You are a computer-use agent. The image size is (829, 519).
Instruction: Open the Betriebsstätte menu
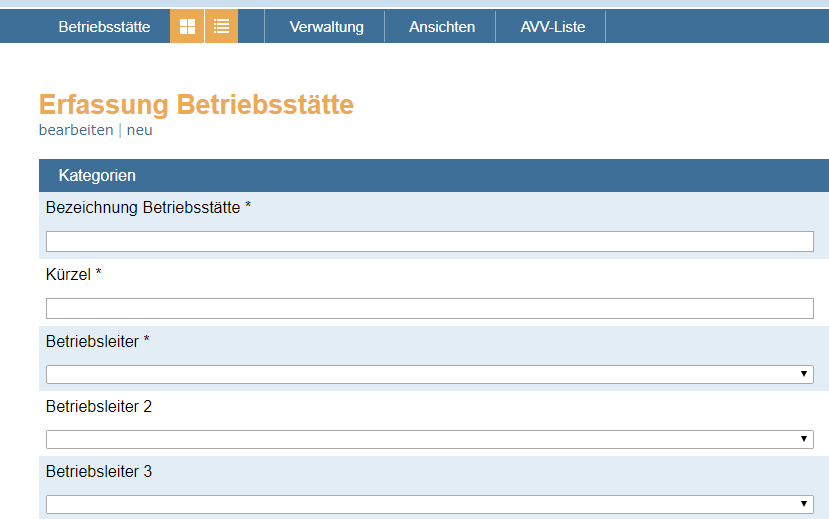click(104, 27)
